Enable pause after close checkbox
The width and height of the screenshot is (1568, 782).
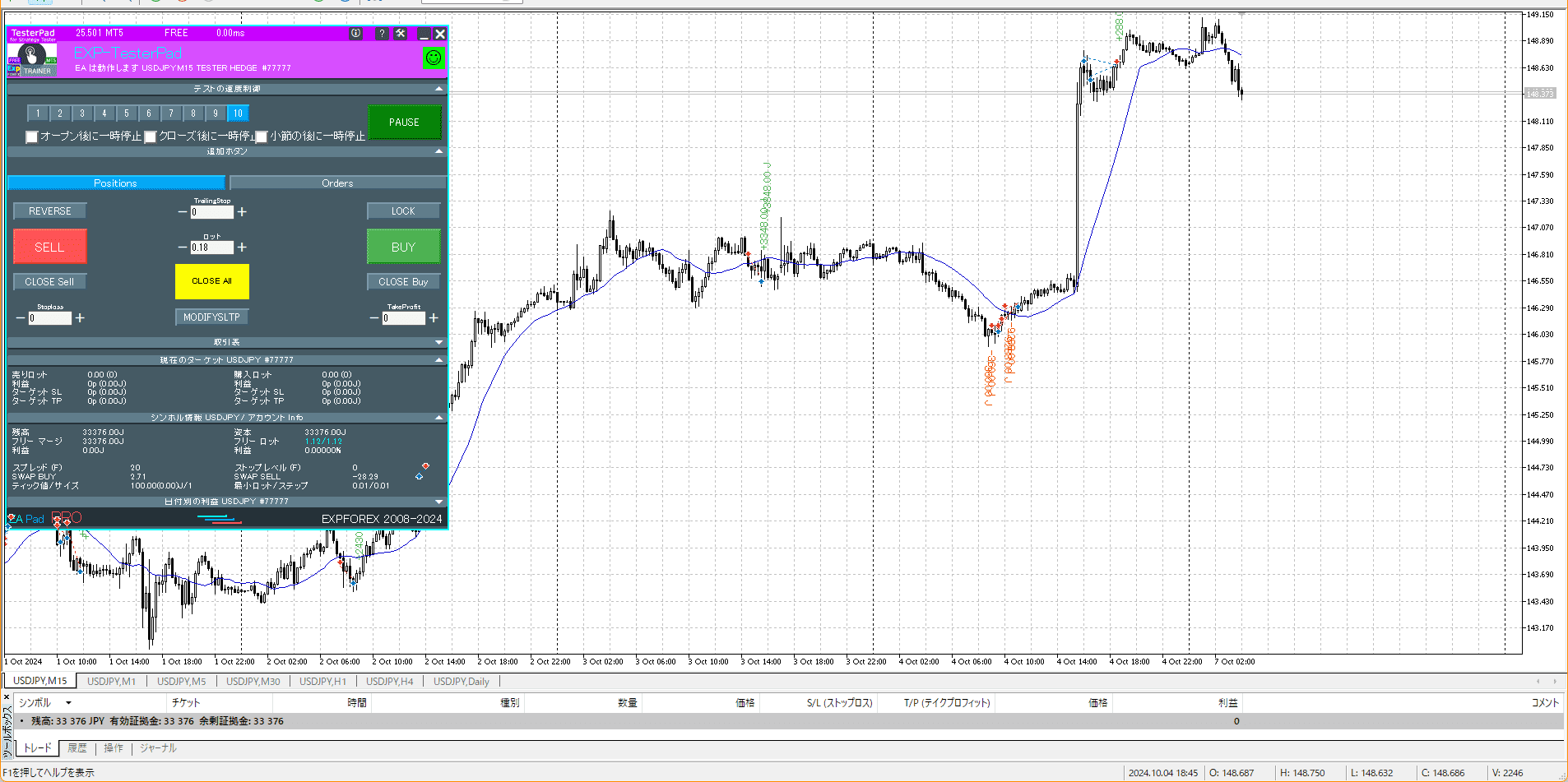(x=151, y=137)
